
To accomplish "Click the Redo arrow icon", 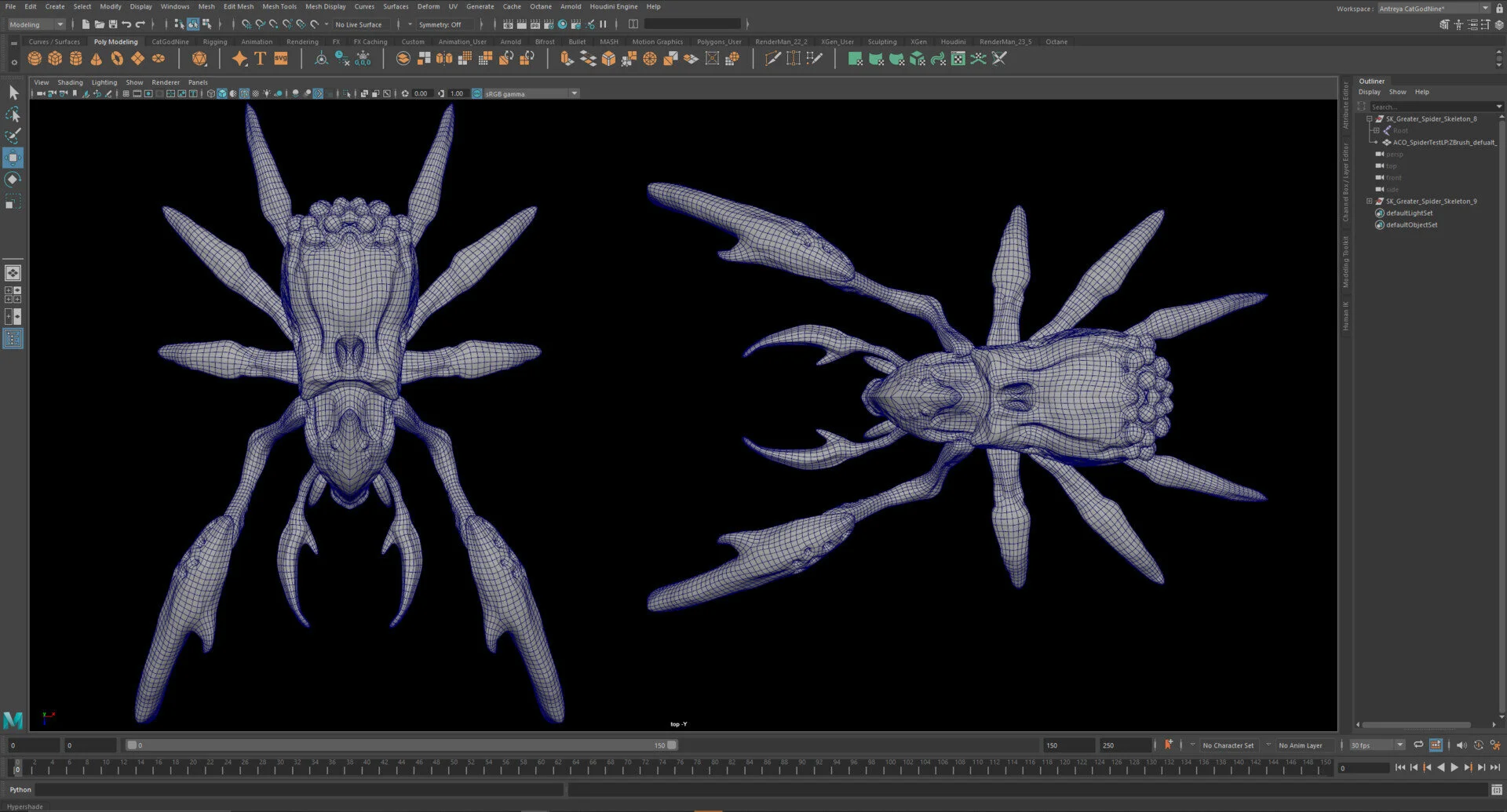I will 140,24.
